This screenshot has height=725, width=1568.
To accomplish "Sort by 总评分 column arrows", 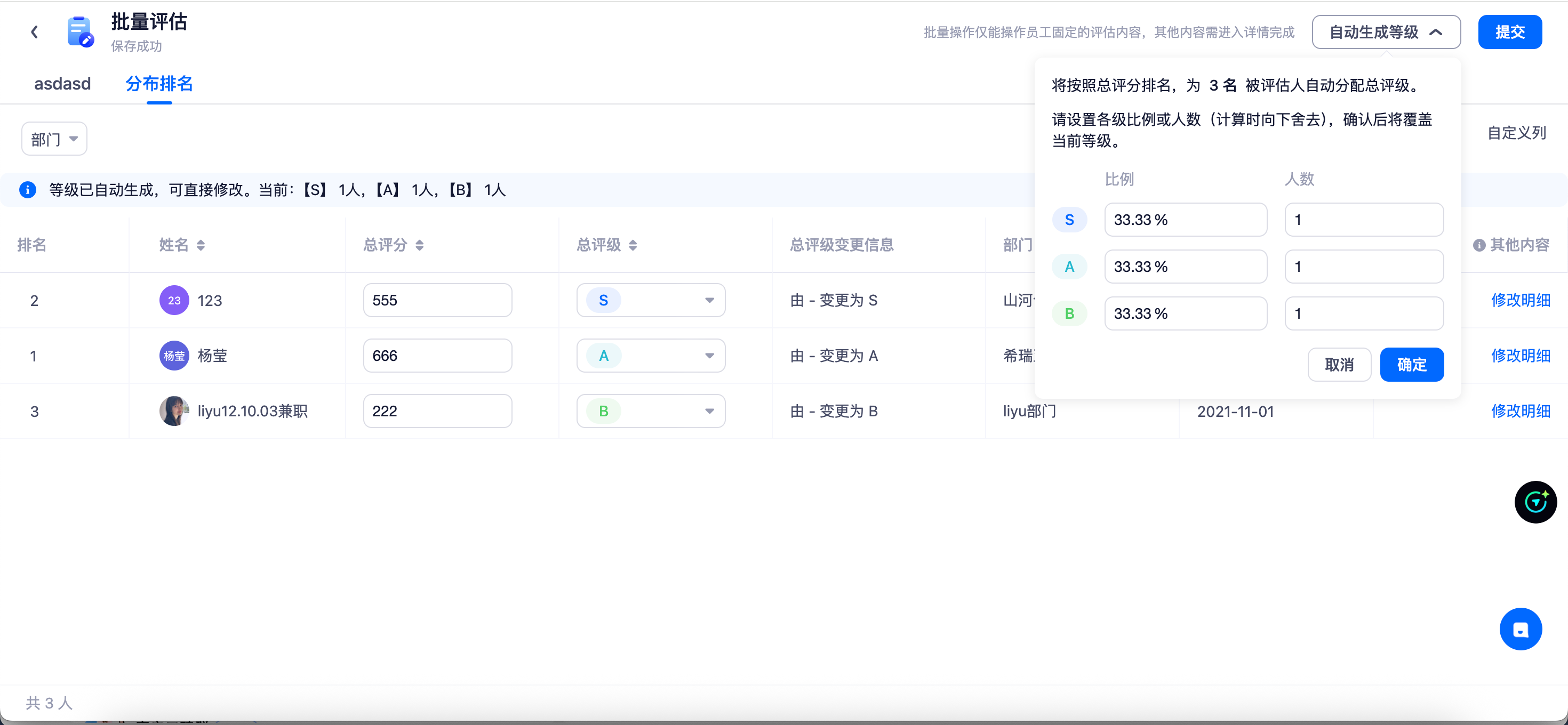I will tap(419, 245).
